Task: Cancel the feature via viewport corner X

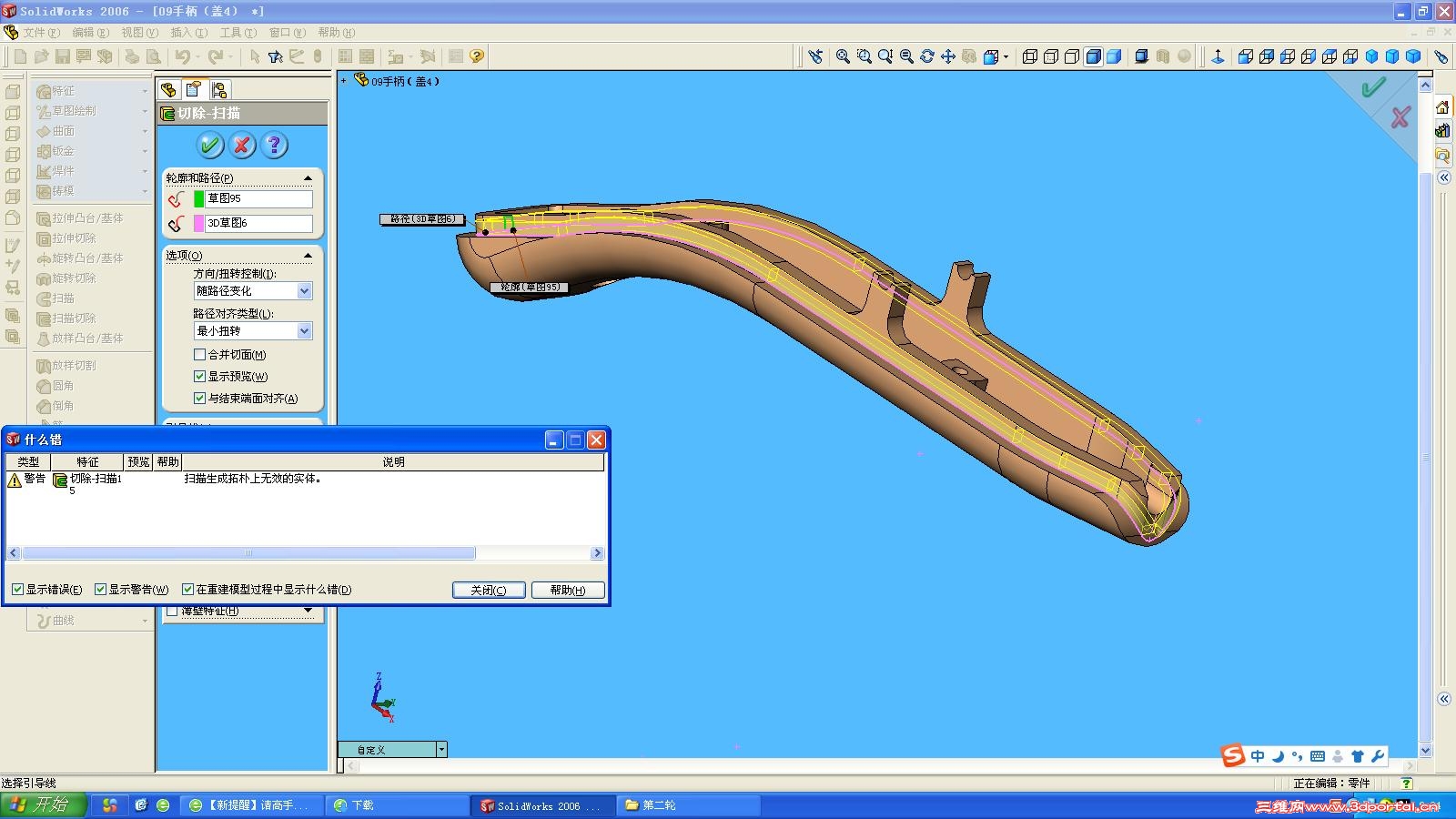Action: click(1400, 116)
